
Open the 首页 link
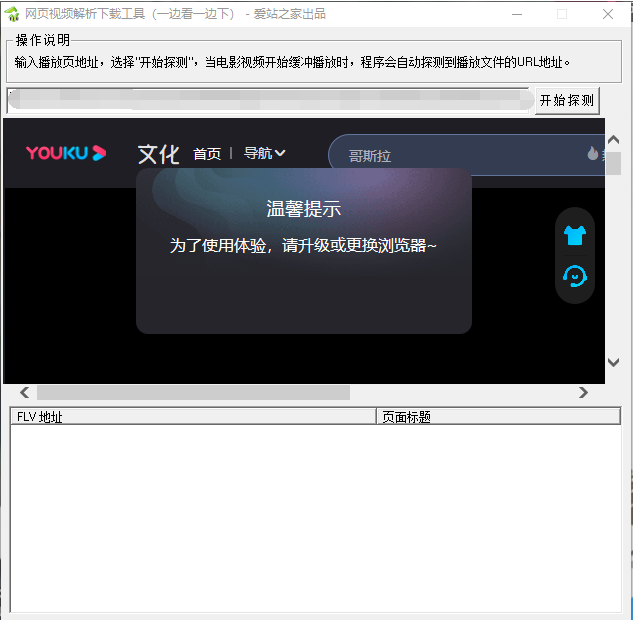(207, 154)
